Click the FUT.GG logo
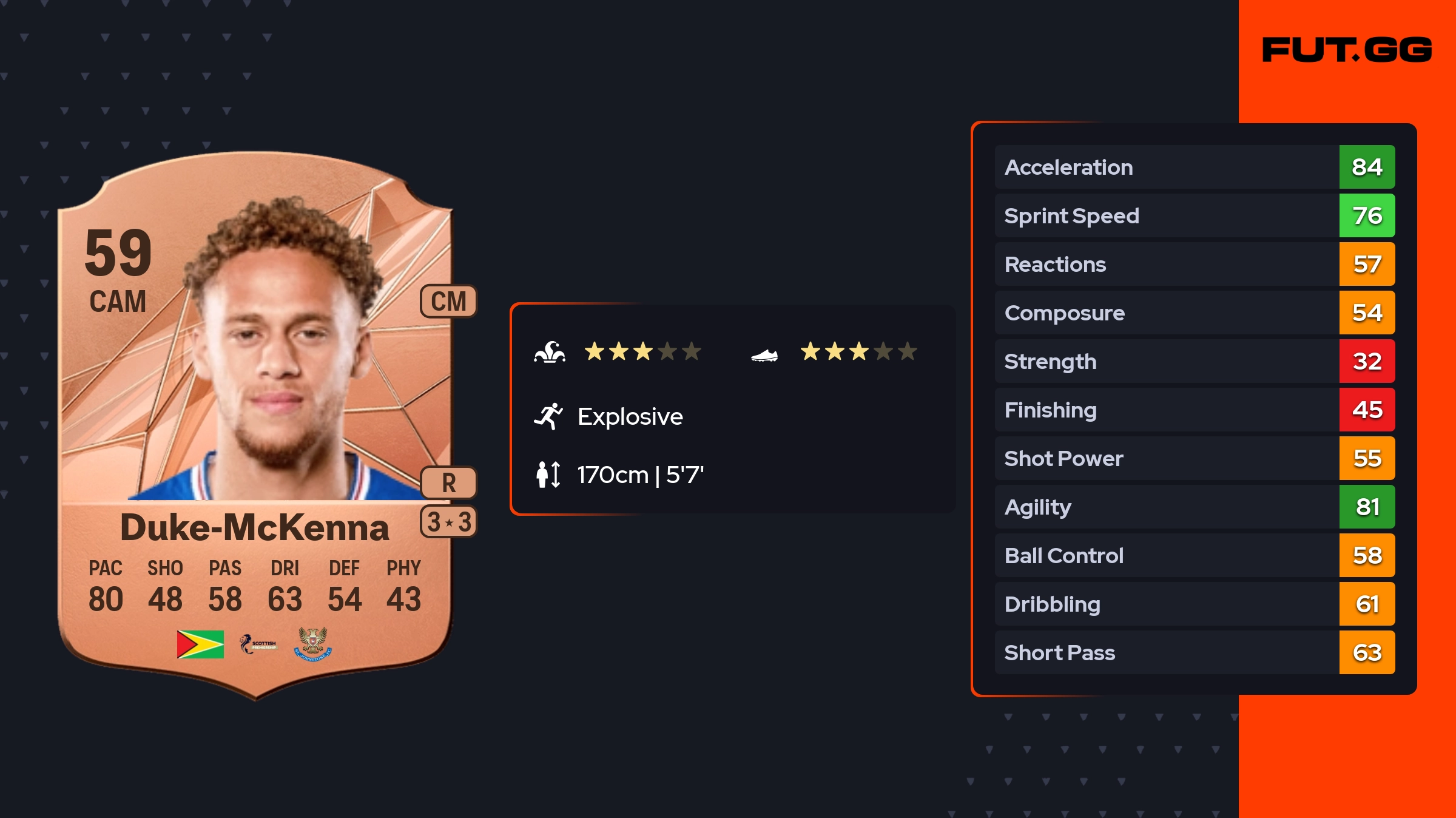Screen dimensions: 1456x818 pyautogui.click(x=1347, y=50)
